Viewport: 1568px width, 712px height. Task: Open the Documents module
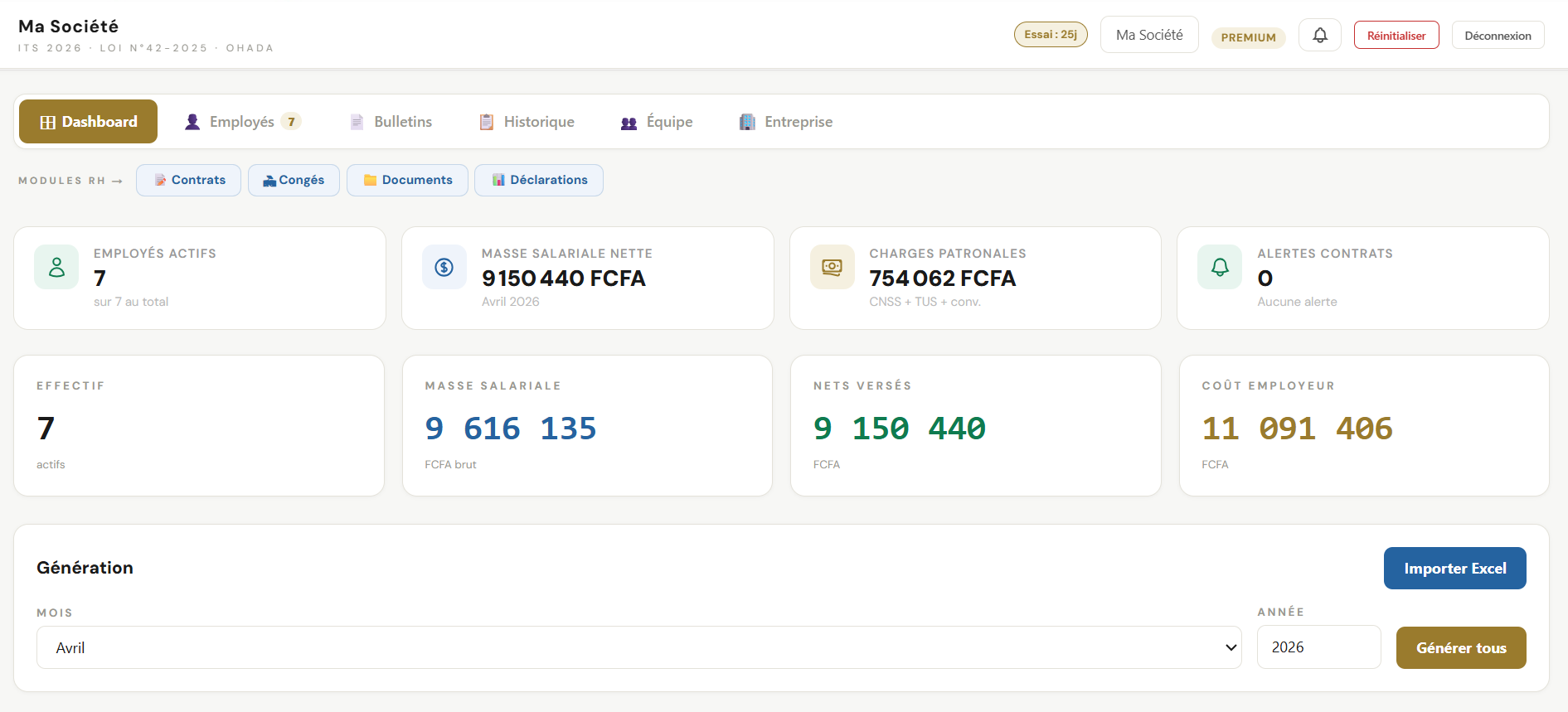[407, 180]
